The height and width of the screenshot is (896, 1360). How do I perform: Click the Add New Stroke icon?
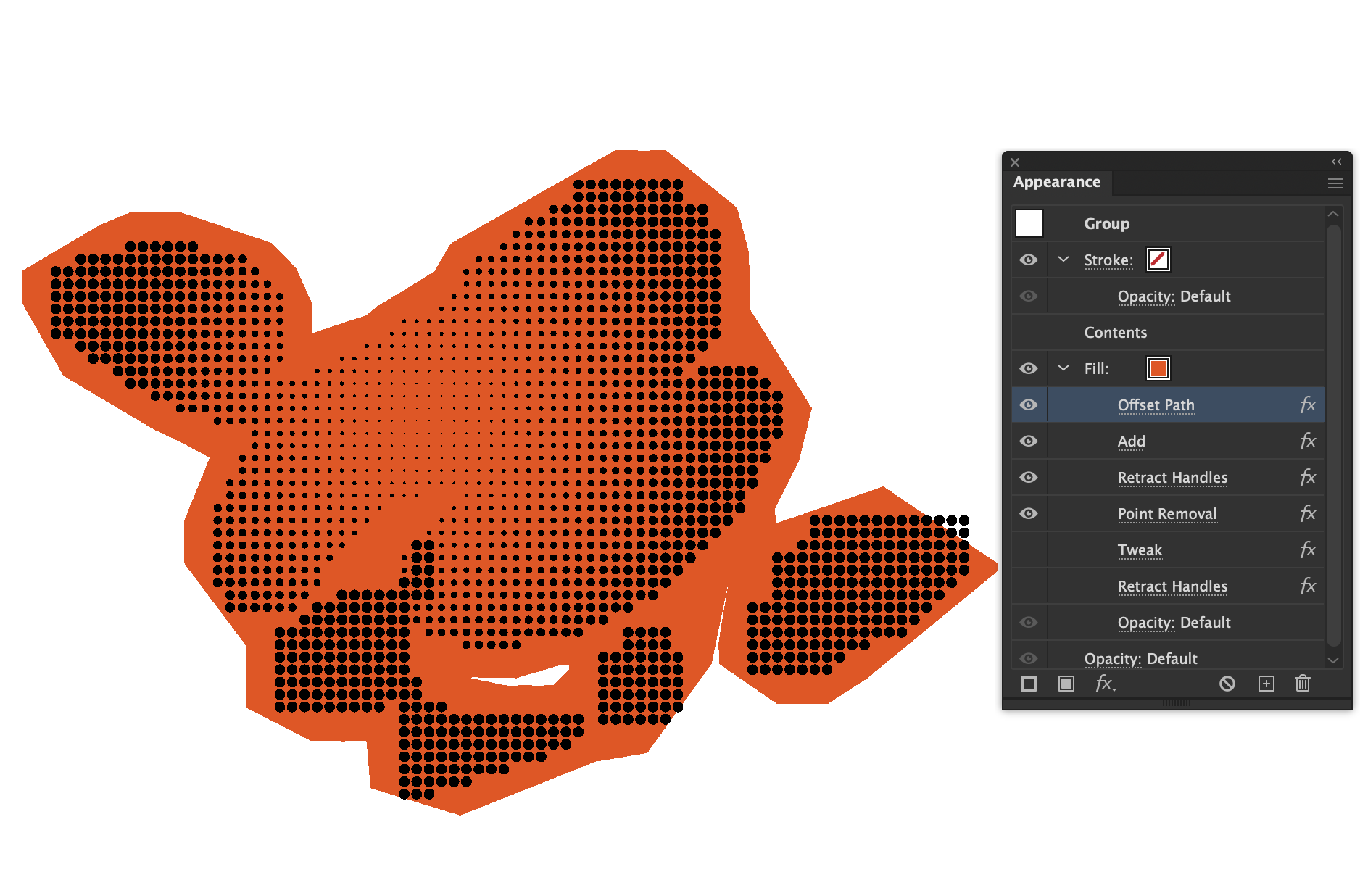point(1028,684)
